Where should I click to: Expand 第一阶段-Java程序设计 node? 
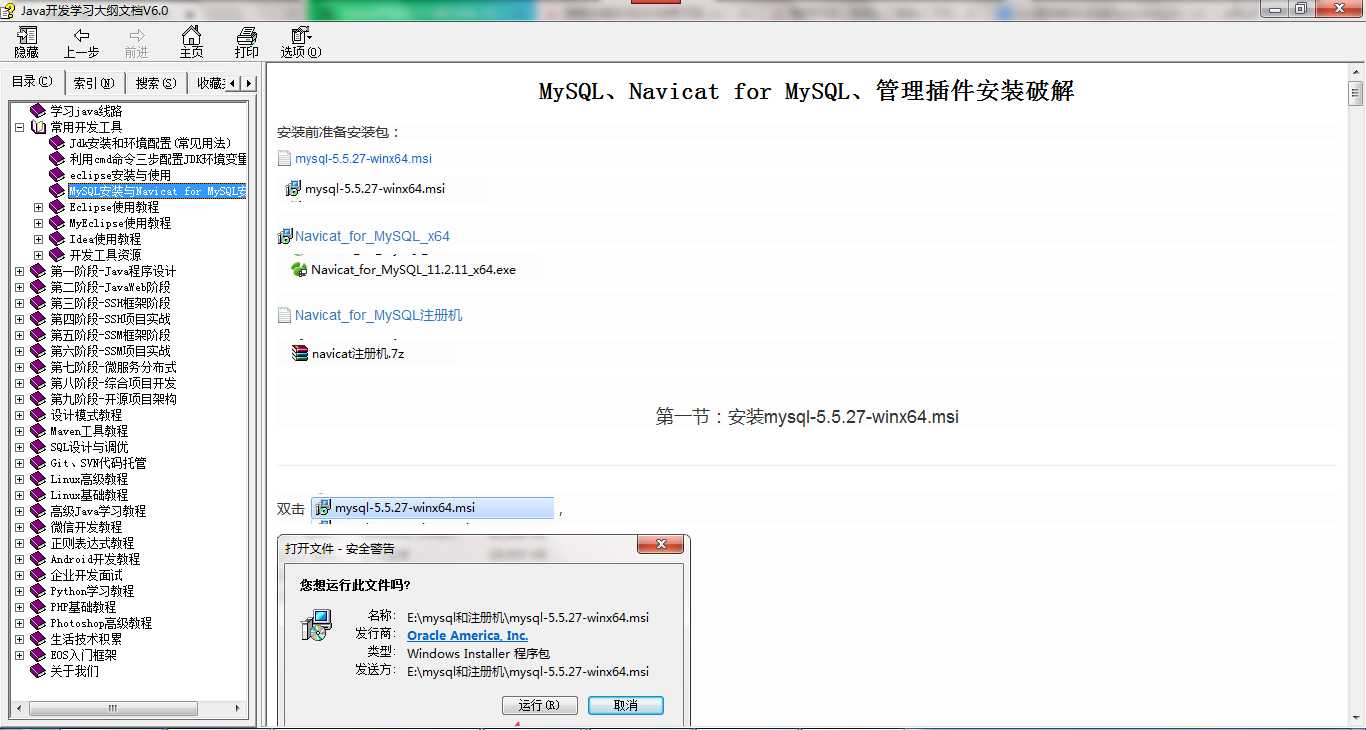20,271
